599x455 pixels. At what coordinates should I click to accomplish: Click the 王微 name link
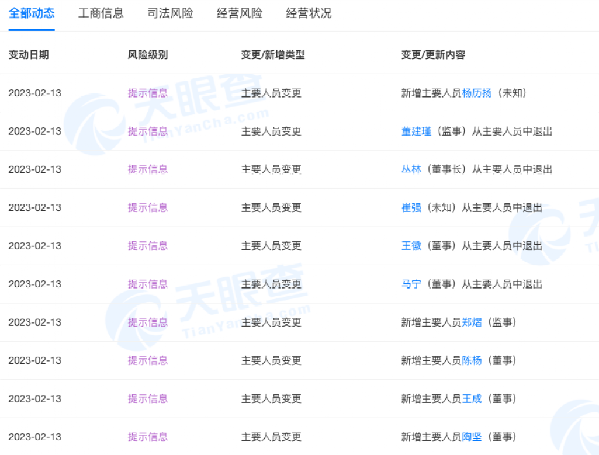tap(411, 246)
